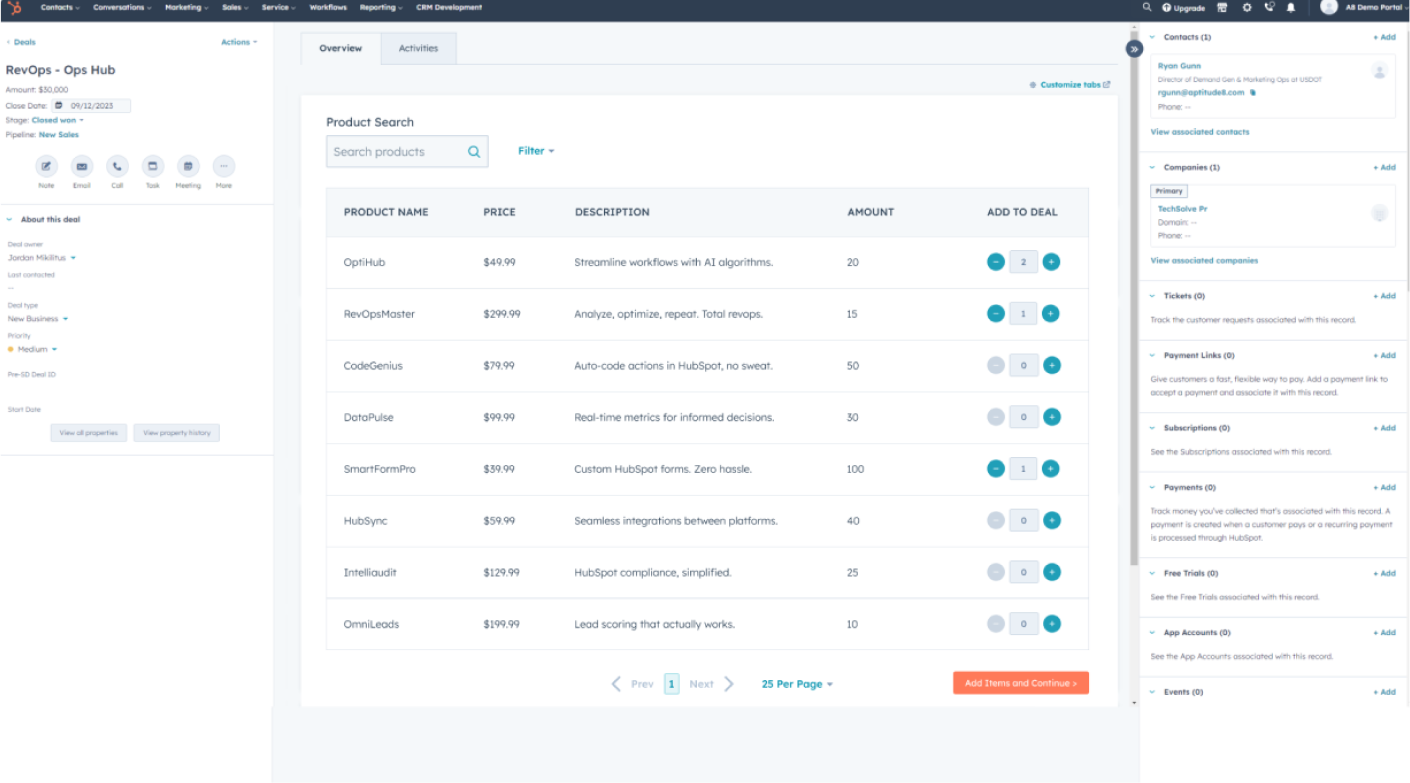Open the HubSpot sprocket logo home
The height and width of the screenshot is (783, 1410).
[16, 7]
